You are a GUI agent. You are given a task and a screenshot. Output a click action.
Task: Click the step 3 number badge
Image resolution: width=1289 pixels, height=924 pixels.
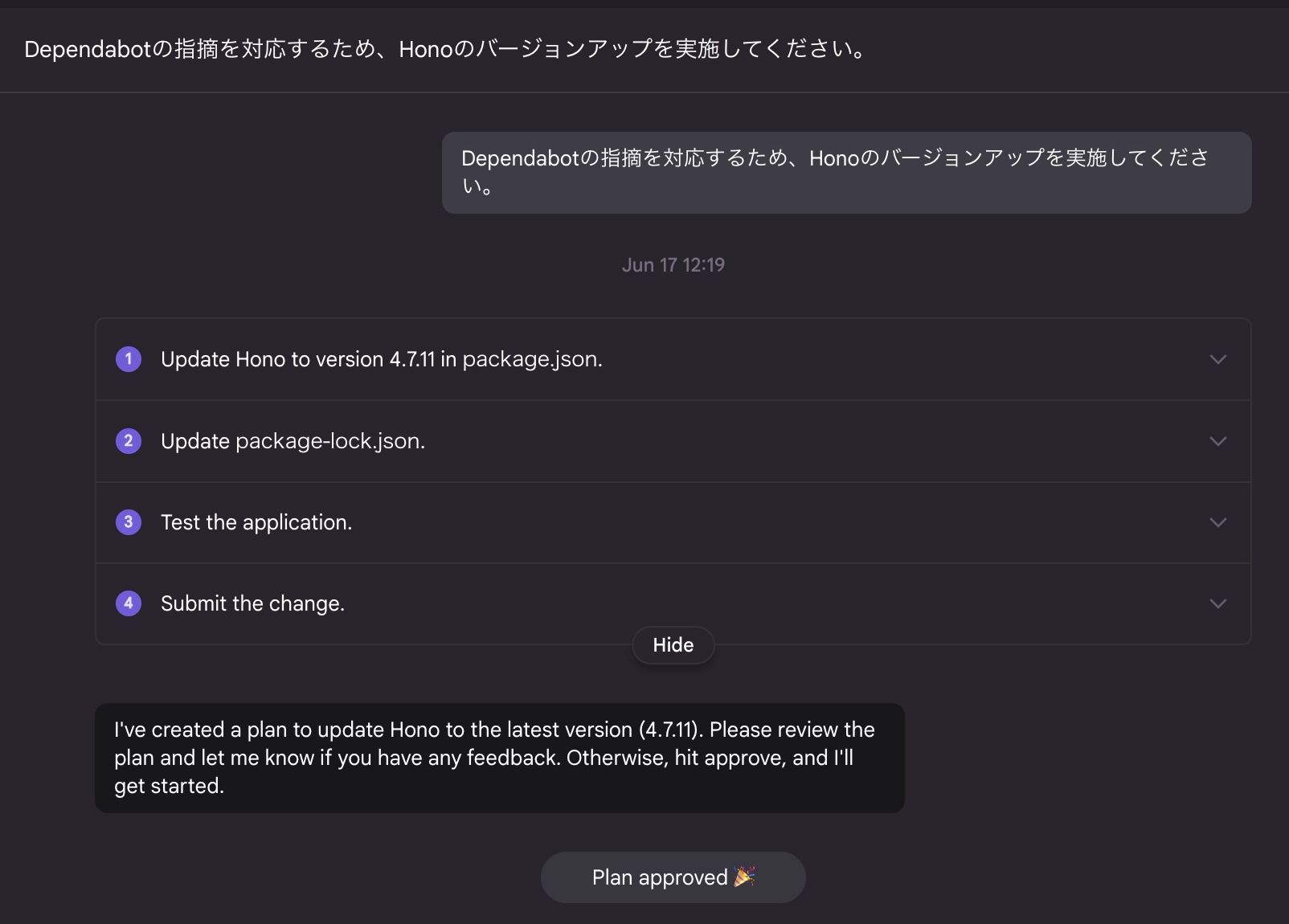pyautogui.click(x=129, y=522)
